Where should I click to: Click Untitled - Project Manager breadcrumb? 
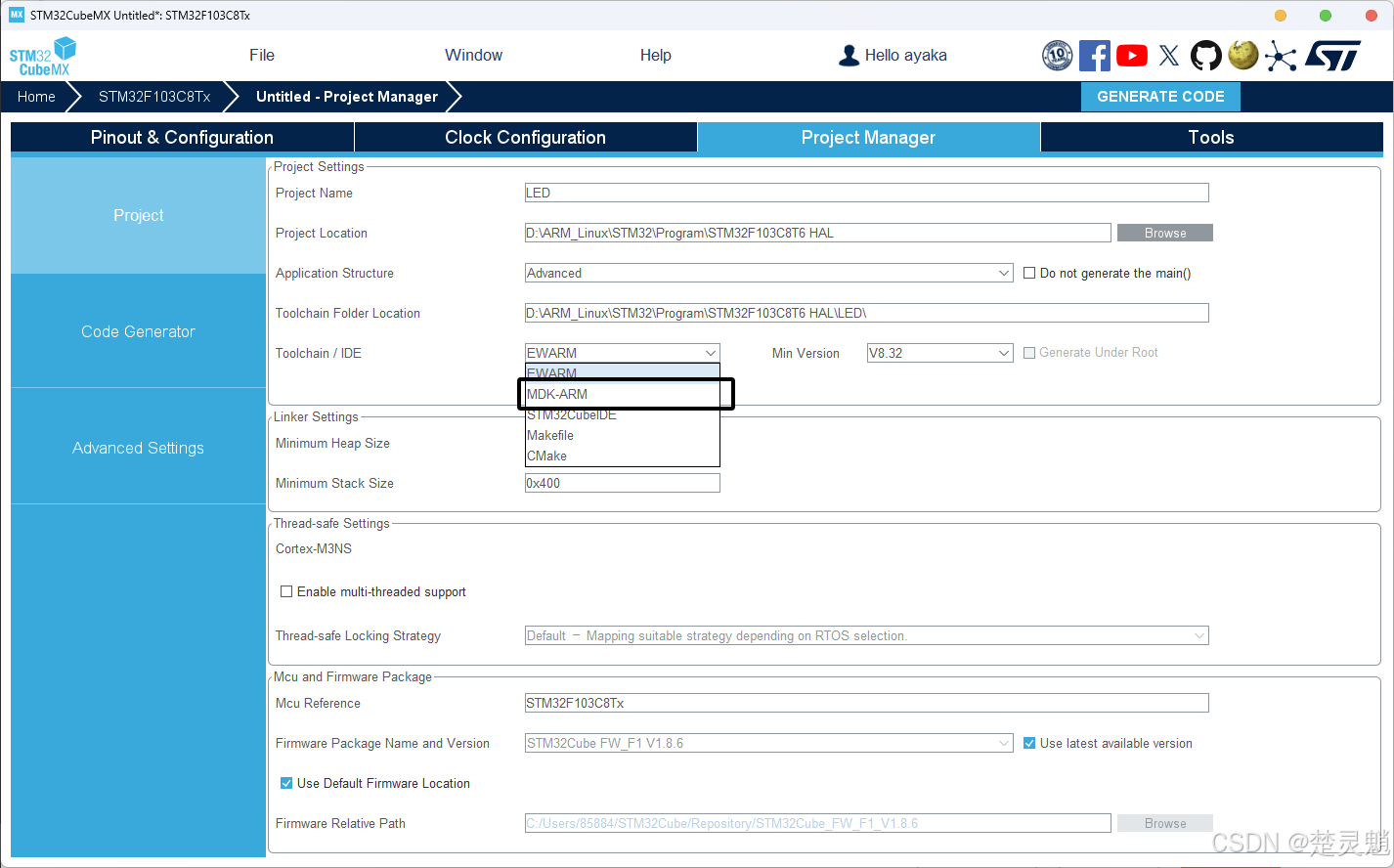pos(347,97)
